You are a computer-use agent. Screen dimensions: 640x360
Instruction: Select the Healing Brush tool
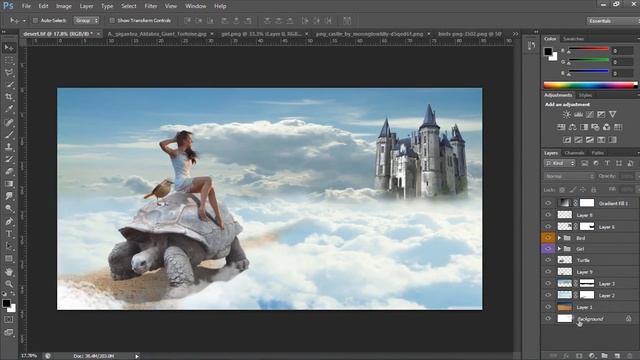click(9, 122)
